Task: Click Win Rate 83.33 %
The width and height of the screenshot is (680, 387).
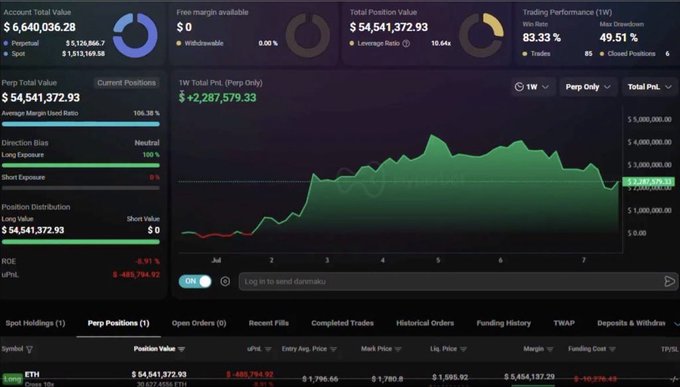Action: (x=541, y=38)
